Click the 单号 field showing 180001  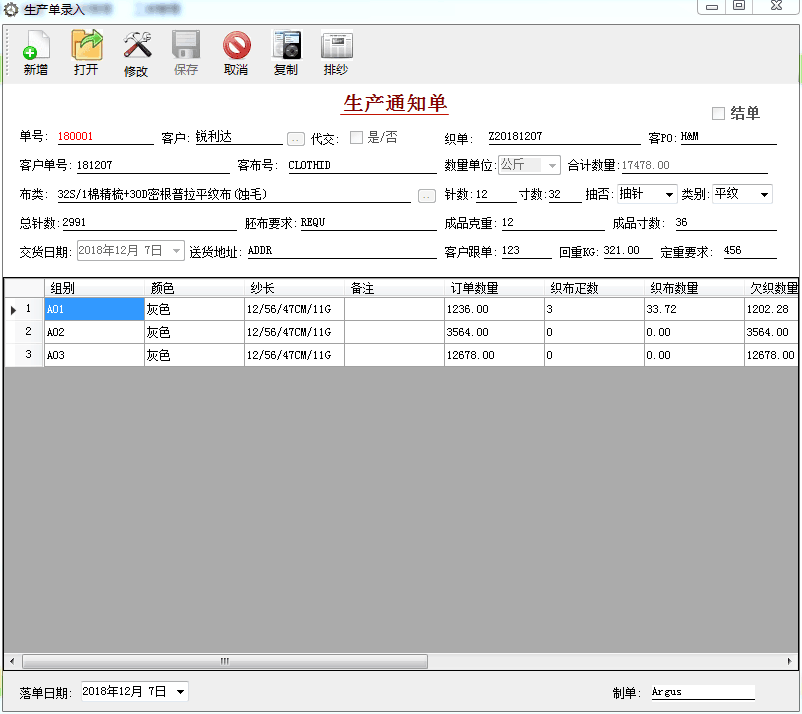[x=105, y=137]
